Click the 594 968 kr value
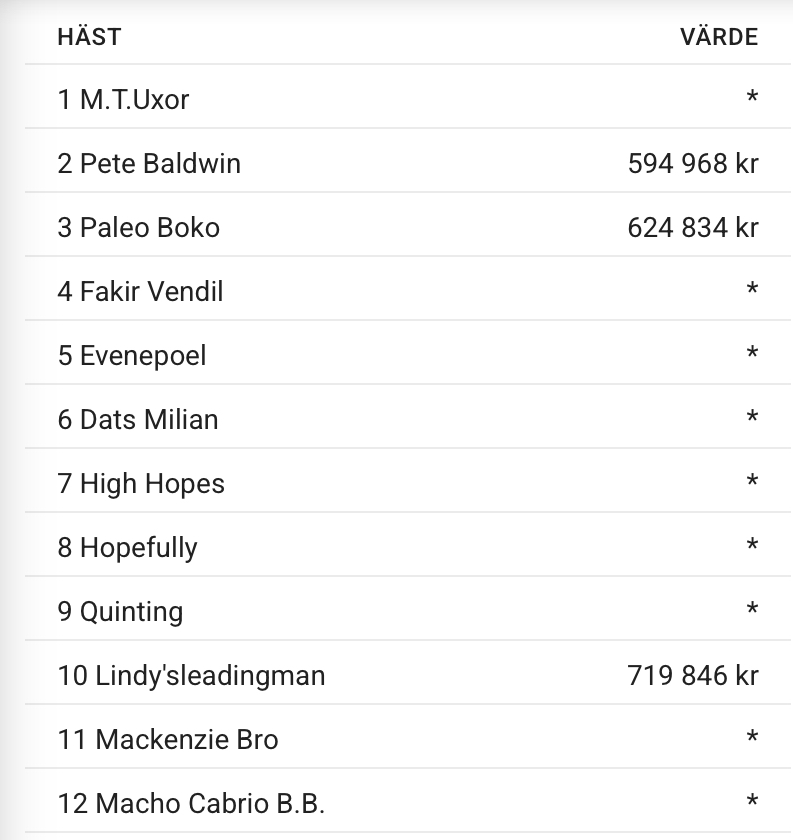793x840 pixels. pyautogui.click(x=692, y=163)
